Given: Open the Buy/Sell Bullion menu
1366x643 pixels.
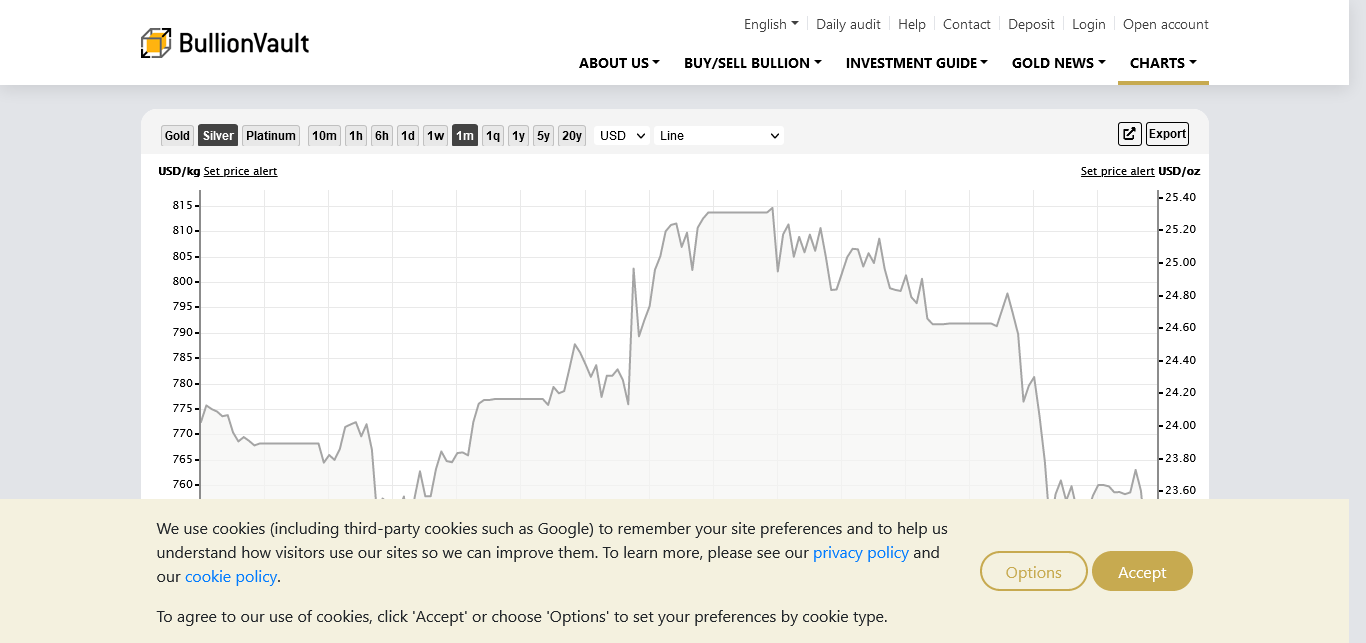Looking at the screenshot, I should (752, 63).
